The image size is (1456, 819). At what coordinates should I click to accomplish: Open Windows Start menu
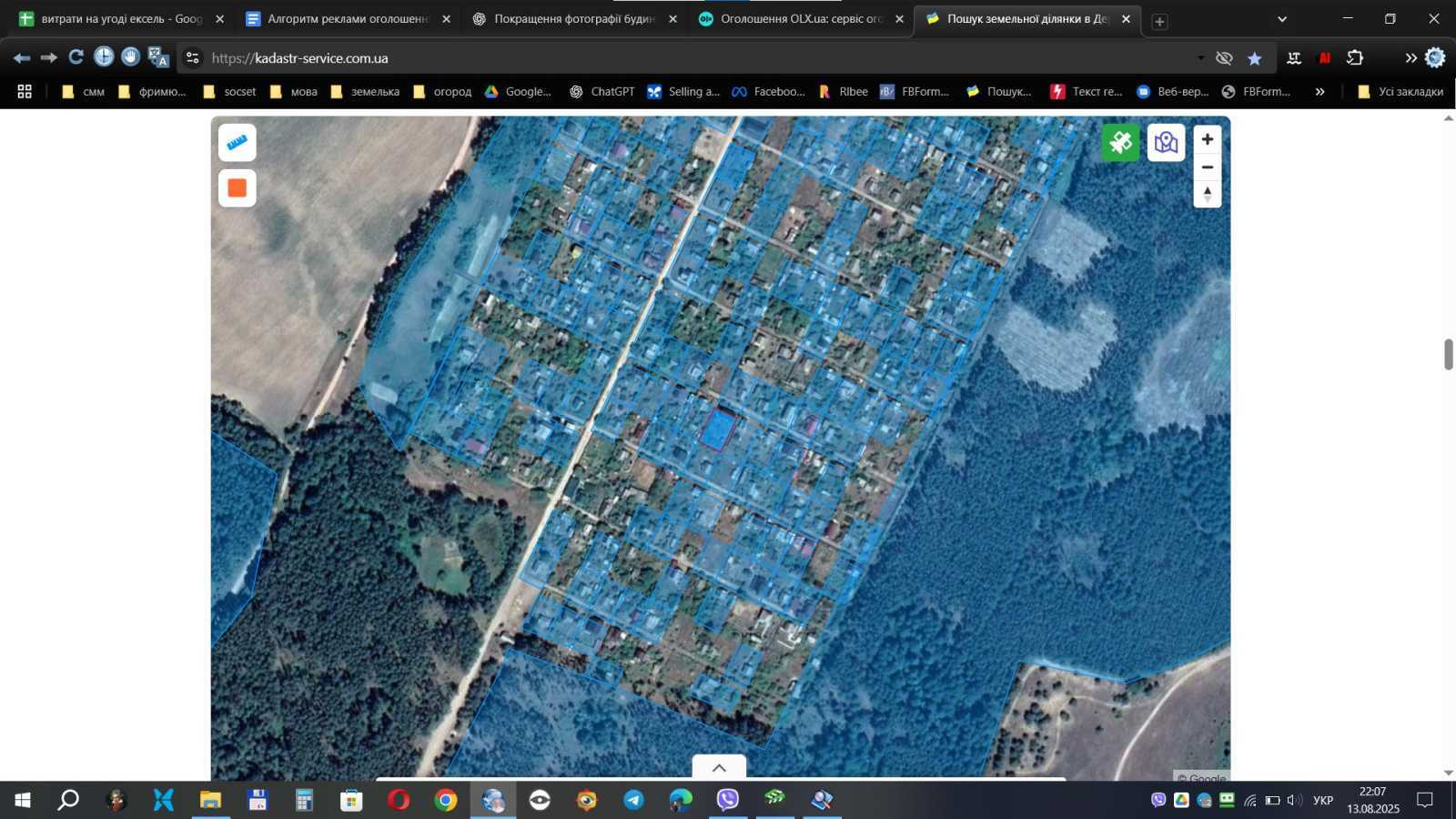[x=23, y=800]
